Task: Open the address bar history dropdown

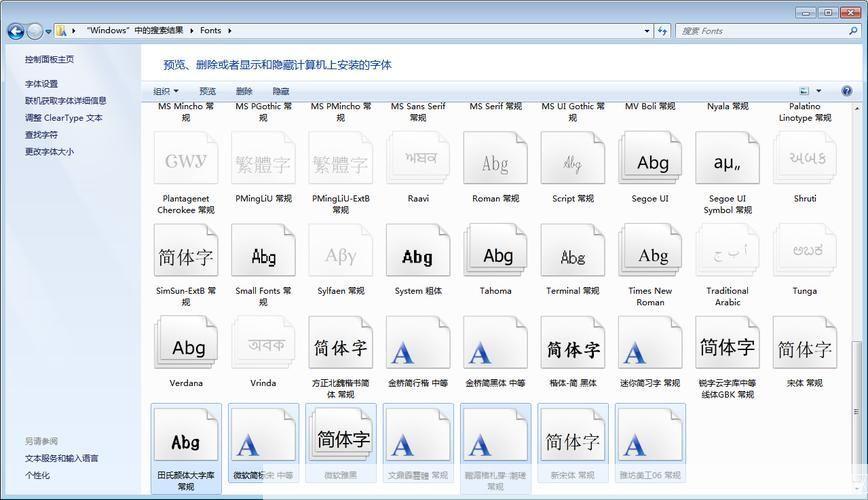Action: point(647,31)
